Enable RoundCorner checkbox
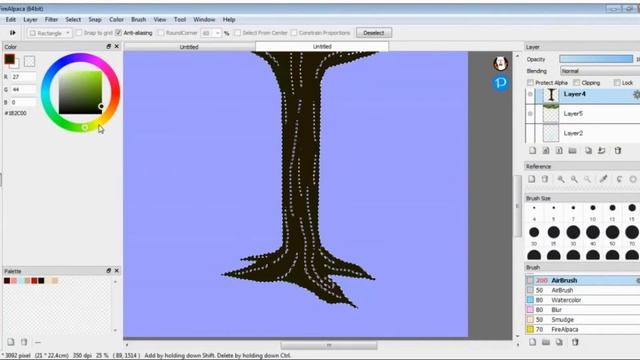 click(161, 33)
